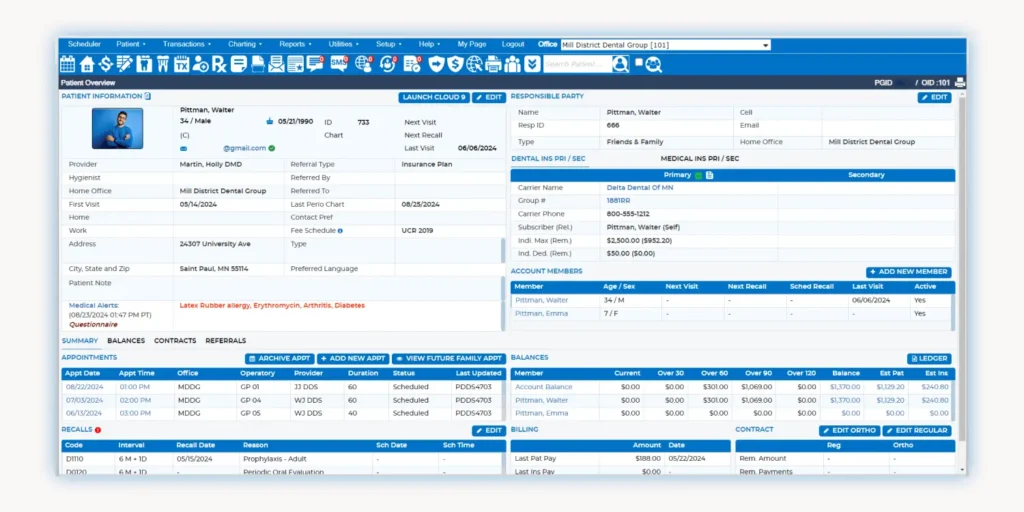The width and height of the screenshot is (1024, 512).
Task: Click inside the Search Patient field
Action: [x=576, y=64]
